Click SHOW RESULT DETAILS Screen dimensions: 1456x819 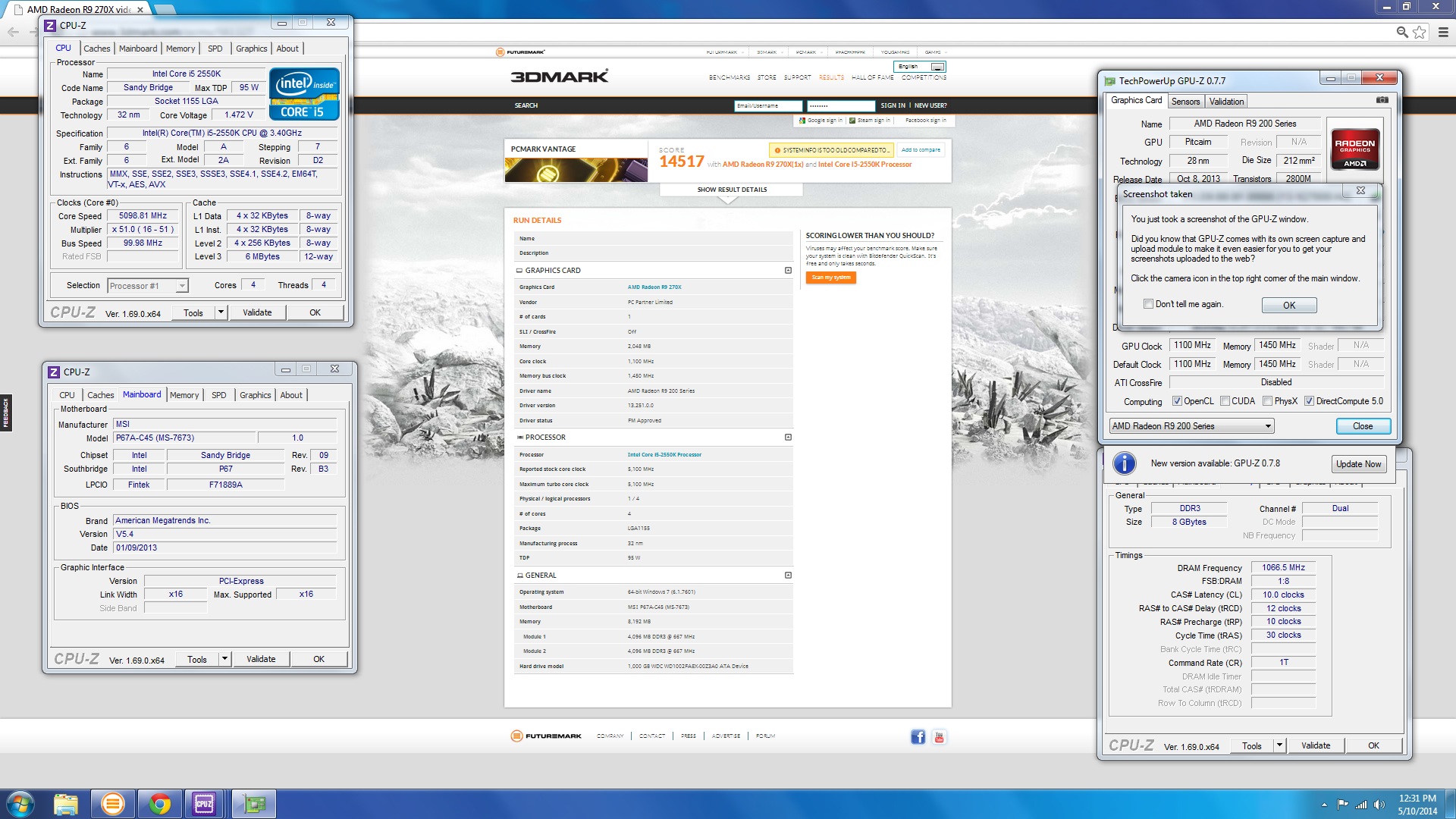[x=732, y=190]
